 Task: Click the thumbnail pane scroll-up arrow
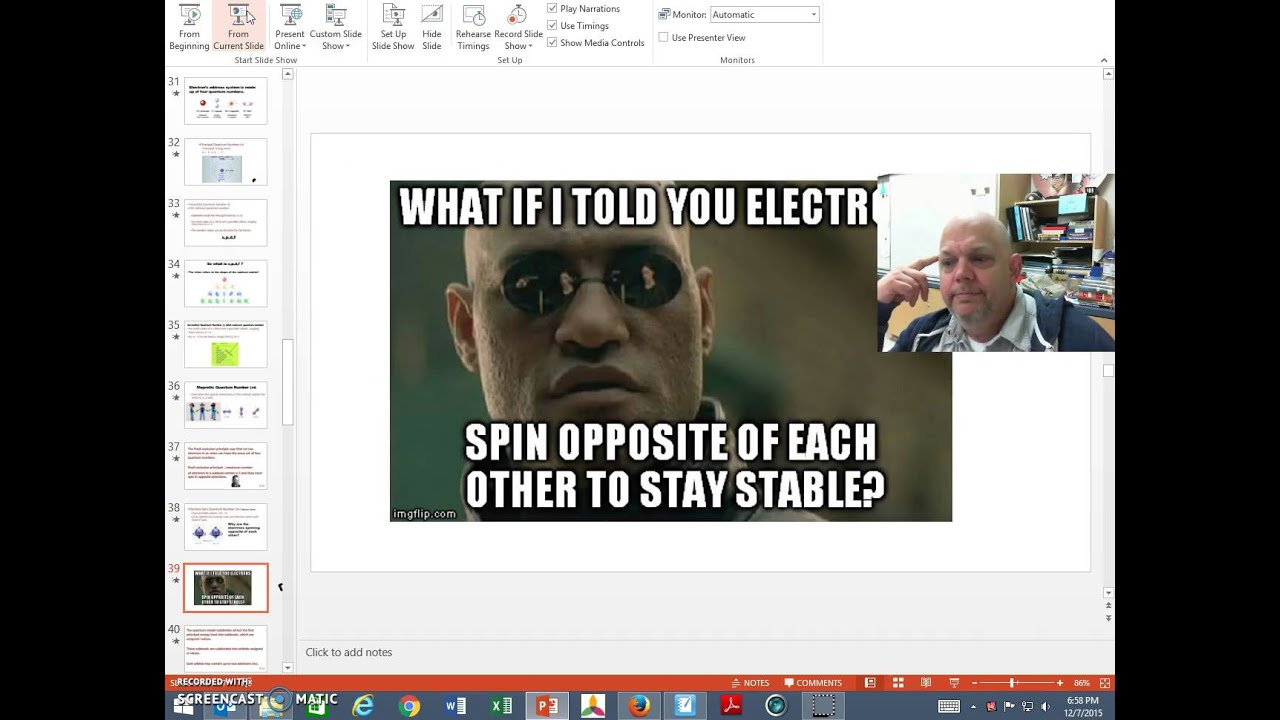[x=288, y=74]
